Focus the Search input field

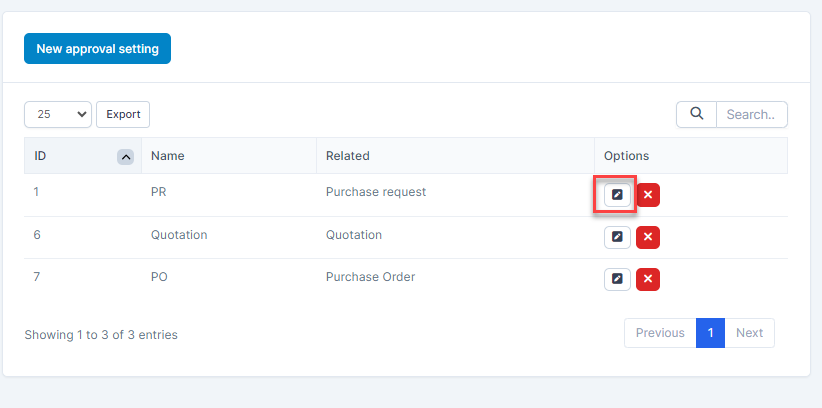coord(752,114)
